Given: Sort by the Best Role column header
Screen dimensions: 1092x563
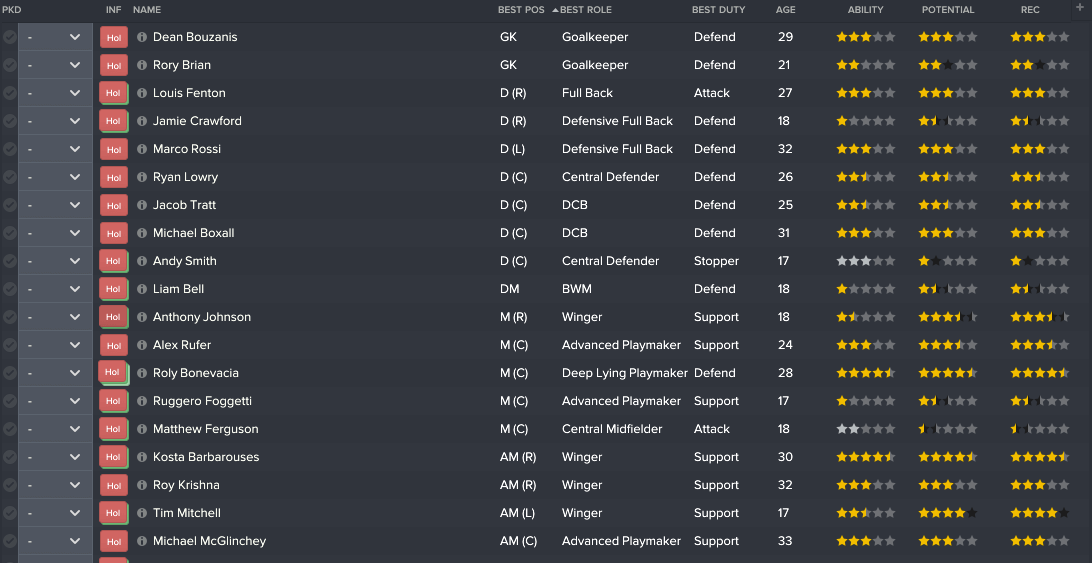Looking at the screenshot, I should 586,10.
